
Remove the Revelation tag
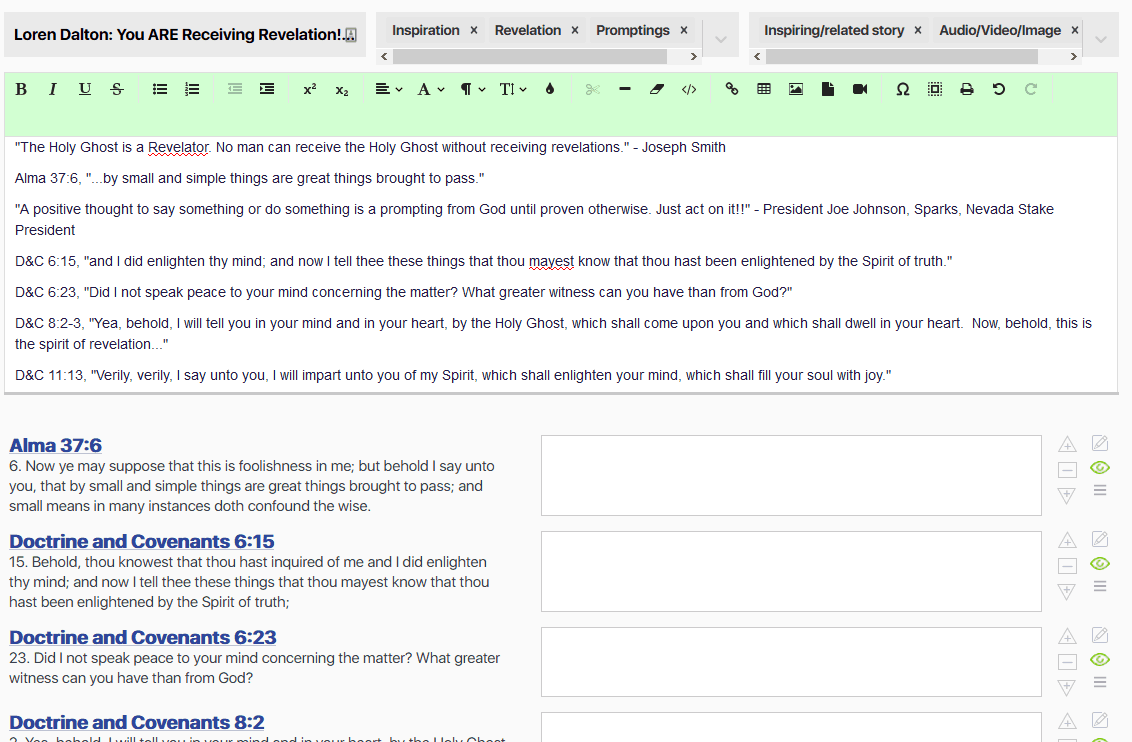click(575, 30)
